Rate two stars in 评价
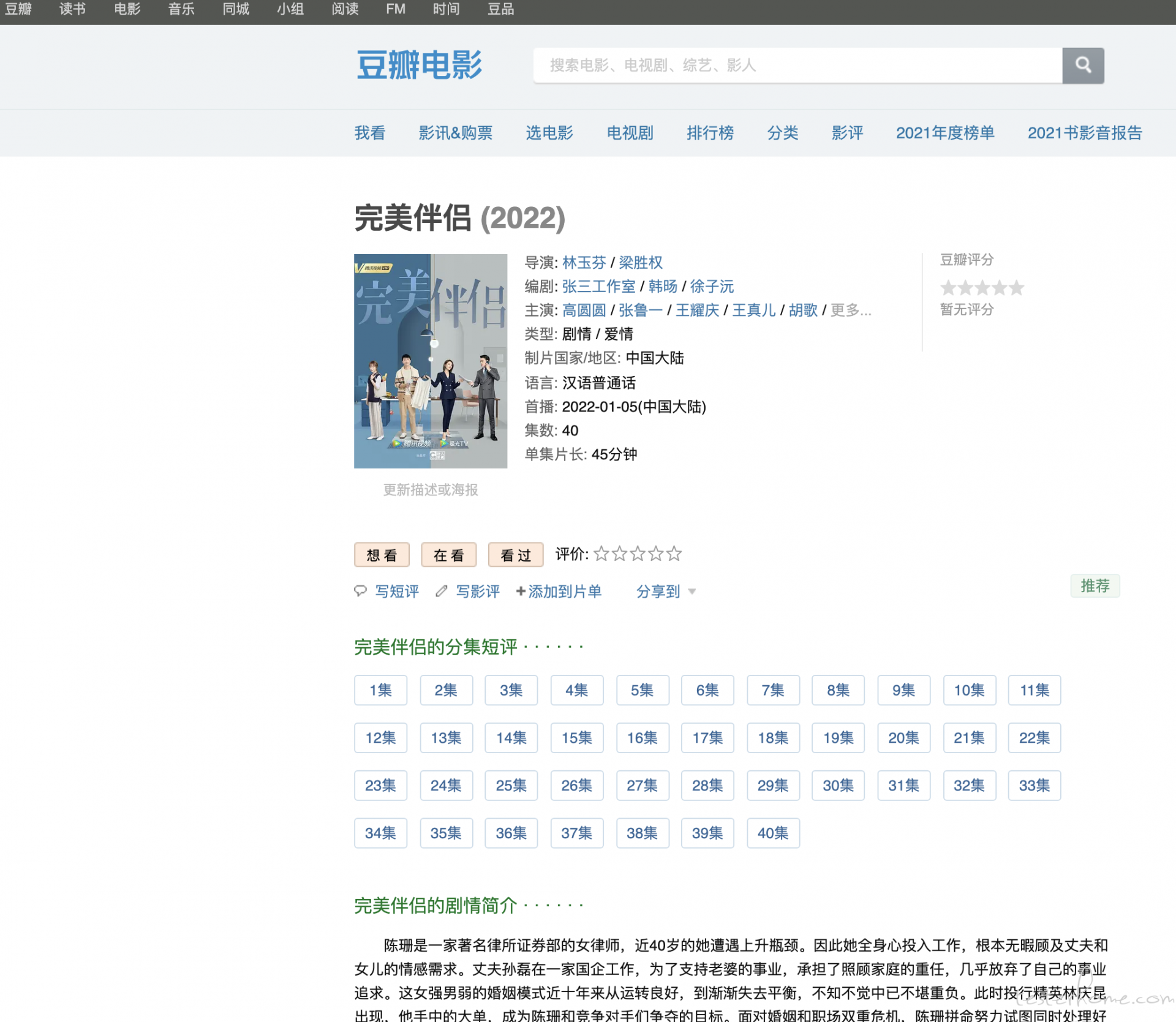Image resolution: width=1176 pixels, height=1022 pixels. [619, 554]
